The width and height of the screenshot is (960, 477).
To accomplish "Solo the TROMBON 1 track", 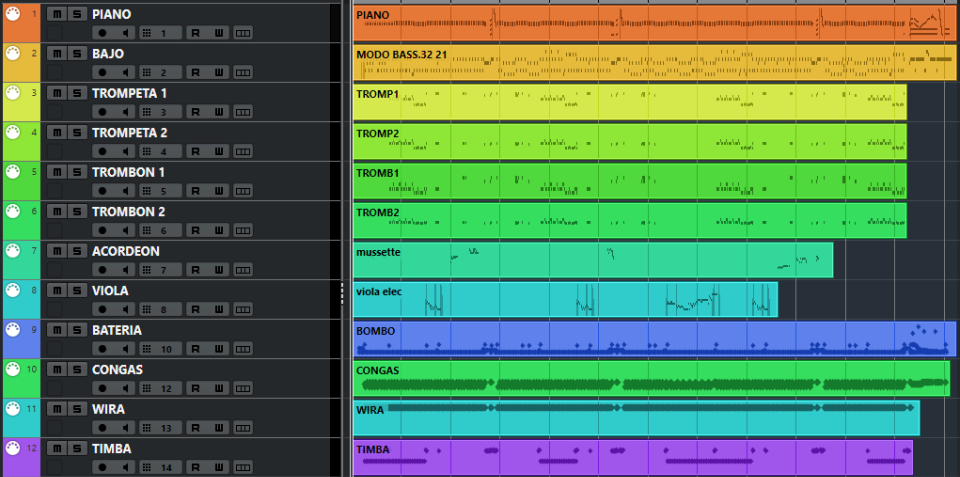I will pyautogui.click(x=77, y=172).
